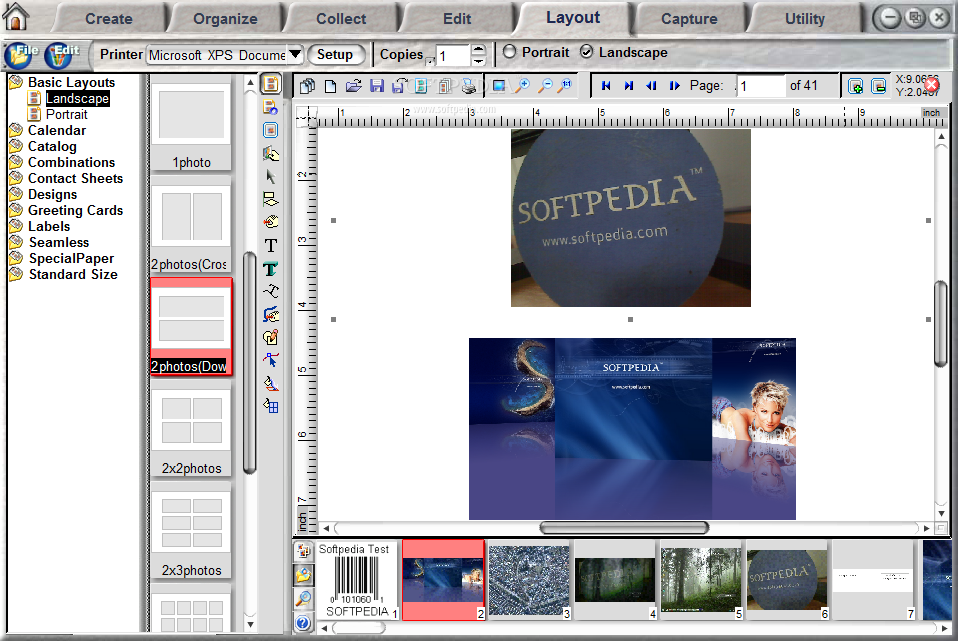The width and height of the screenshot is (958, 641).
Task: Click the grid table tool icon
Action: coord(271,406)
